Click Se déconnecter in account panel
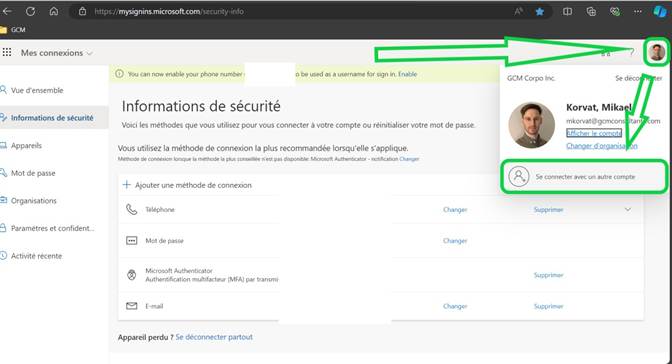The image size is (672, 364). 639,78
